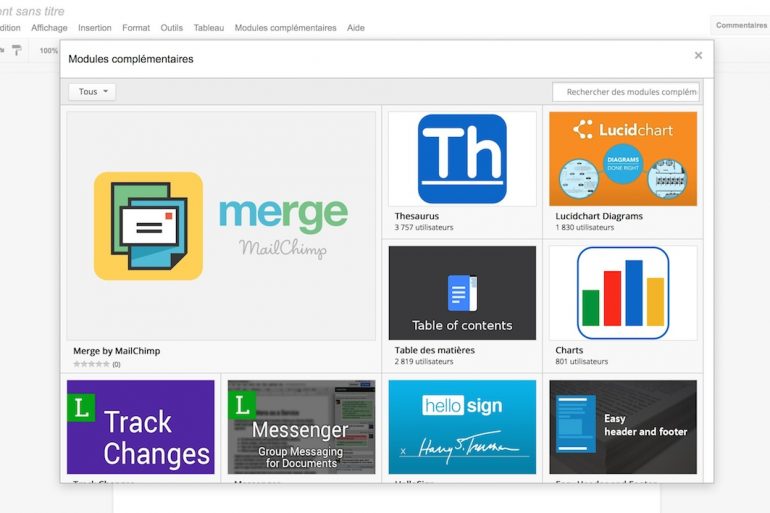The image size is (770, 513).
Task: Open the Insertion menu
Action: (95, 28)
